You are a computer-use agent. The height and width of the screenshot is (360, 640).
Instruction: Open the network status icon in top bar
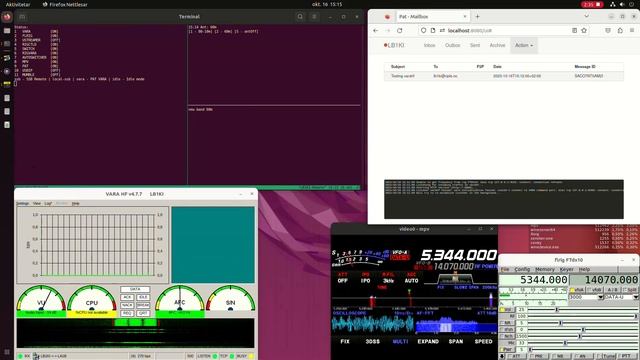click(613, 4)
